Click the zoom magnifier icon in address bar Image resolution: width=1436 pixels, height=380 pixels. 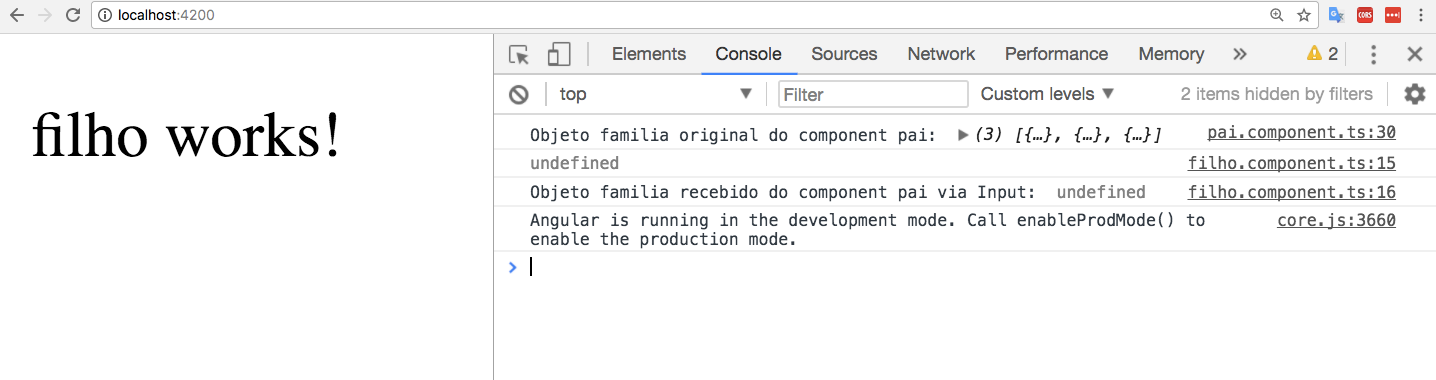pyautogui.click(x=1277, y=15)
